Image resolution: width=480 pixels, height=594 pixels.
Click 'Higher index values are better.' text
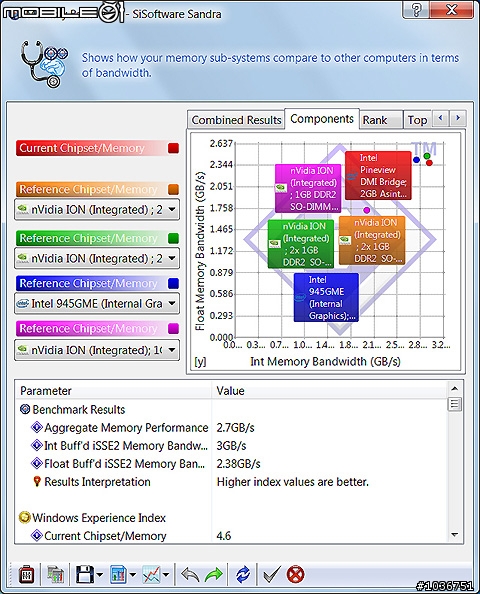[x=292, y=482]
